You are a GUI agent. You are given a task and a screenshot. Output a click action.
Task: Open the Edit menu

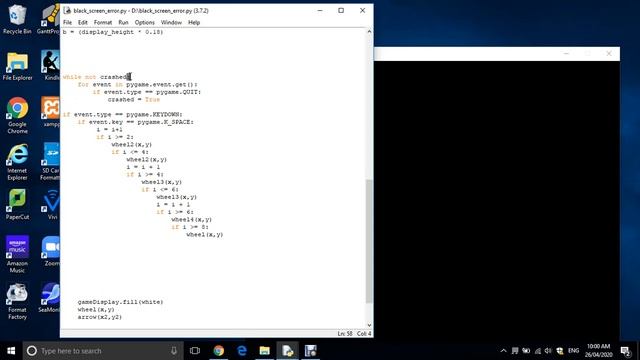[82, 22]
